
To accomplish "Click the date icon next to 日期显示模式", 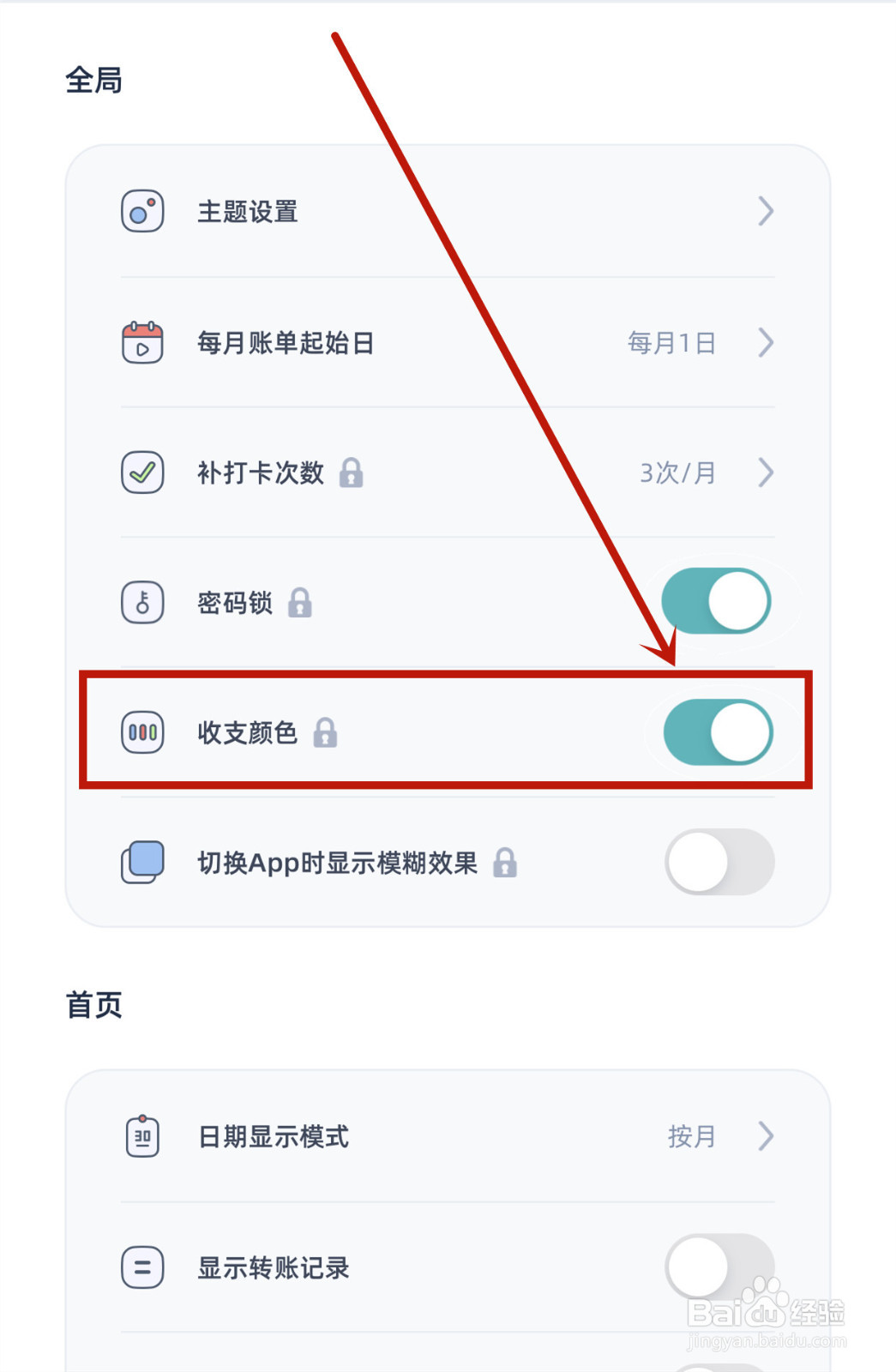I will coord(142,1136).
